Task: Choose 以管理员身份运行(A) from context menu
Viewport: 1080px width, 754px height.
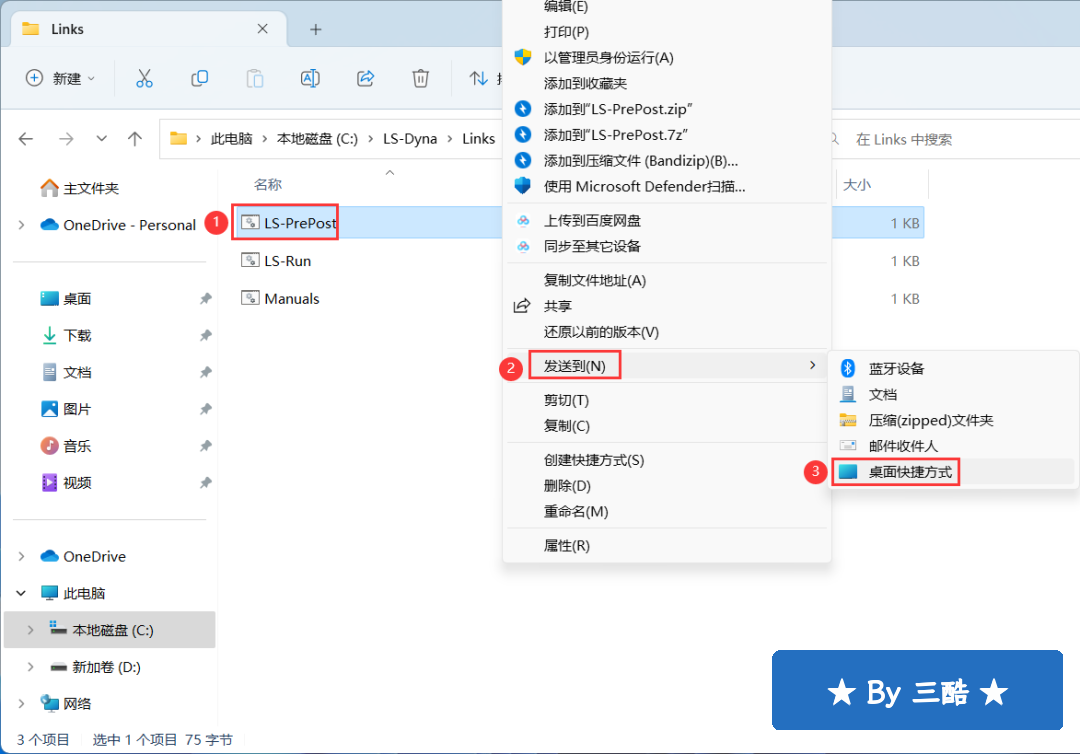Action: coord(667,58)
